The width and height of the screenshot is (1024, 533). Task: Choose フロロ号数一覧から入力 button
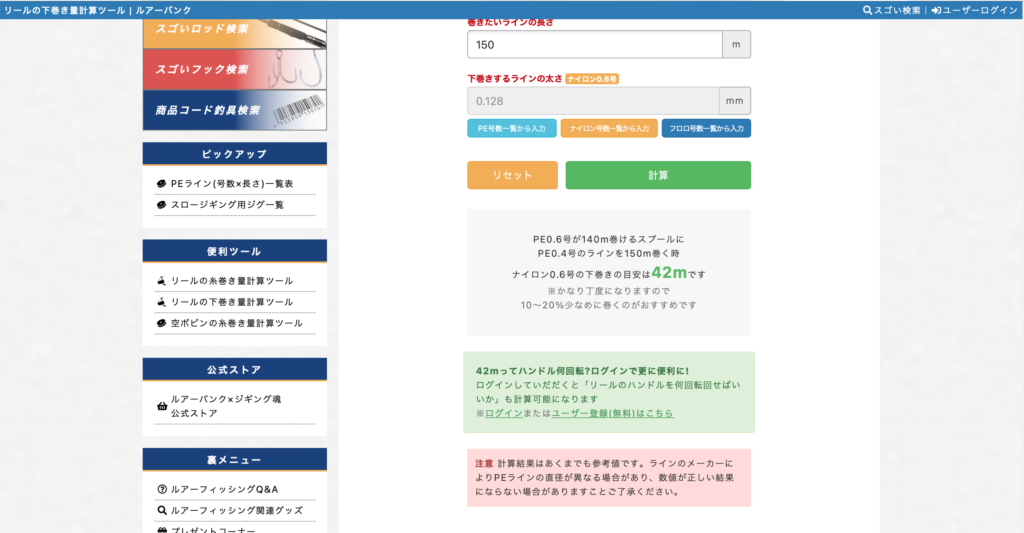click(x=705, y=128)
